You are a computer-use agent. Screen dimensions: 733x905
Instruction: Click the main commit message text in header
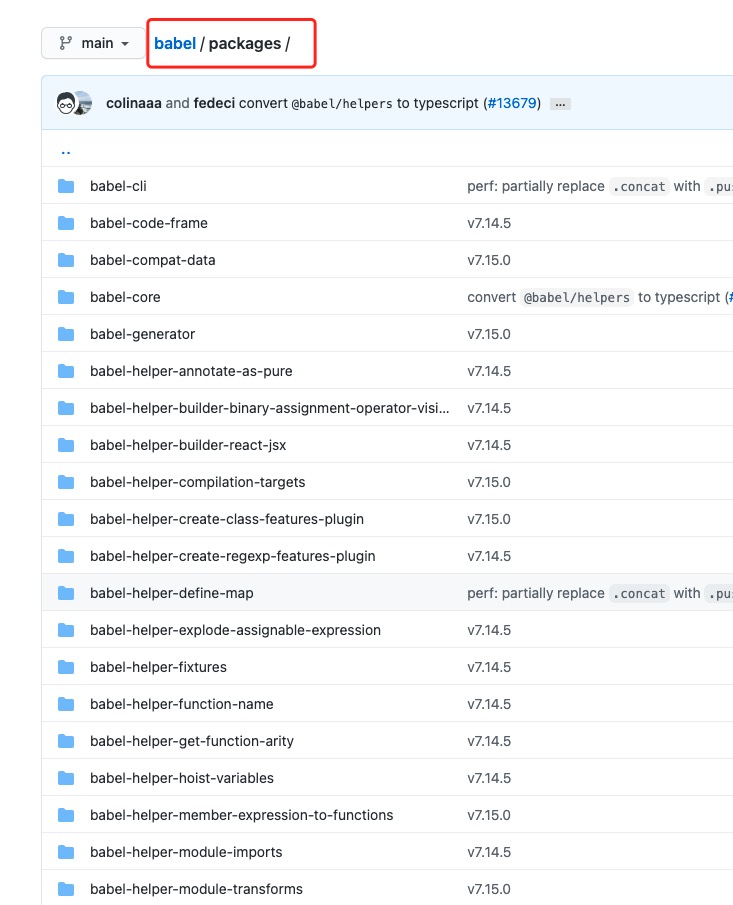358,103
